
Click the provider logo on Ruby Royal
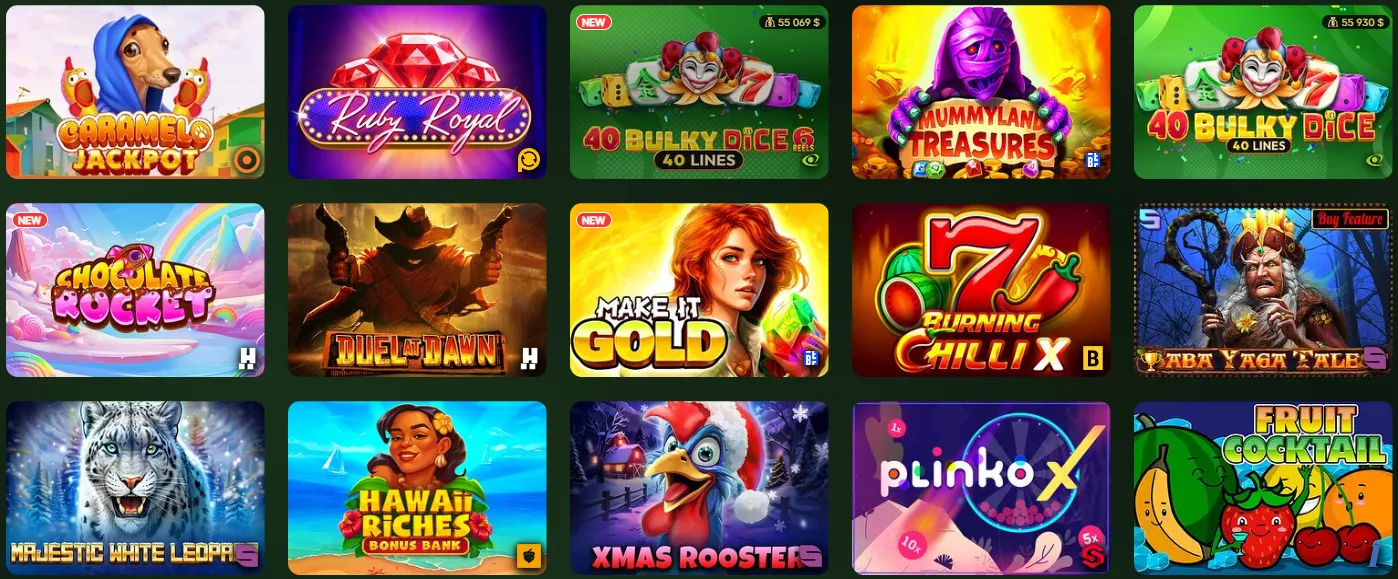coord(528,160)
